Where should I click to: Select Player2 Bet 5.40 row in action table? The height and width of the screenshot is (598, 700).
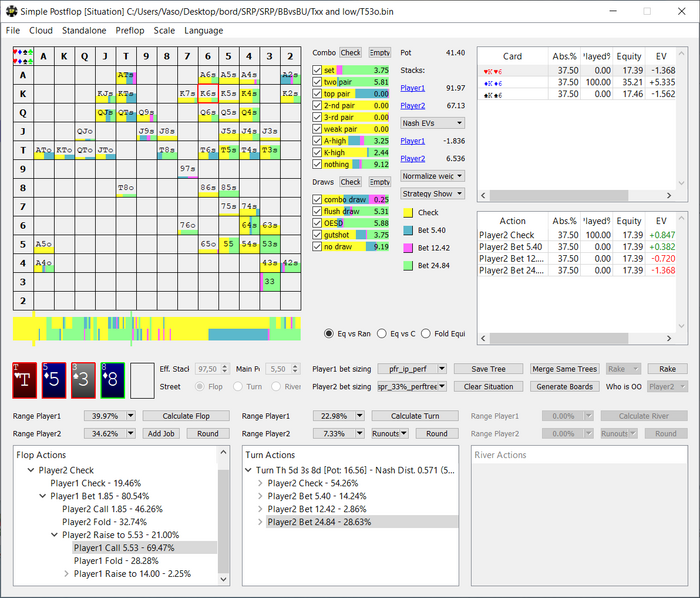[510, 246]
